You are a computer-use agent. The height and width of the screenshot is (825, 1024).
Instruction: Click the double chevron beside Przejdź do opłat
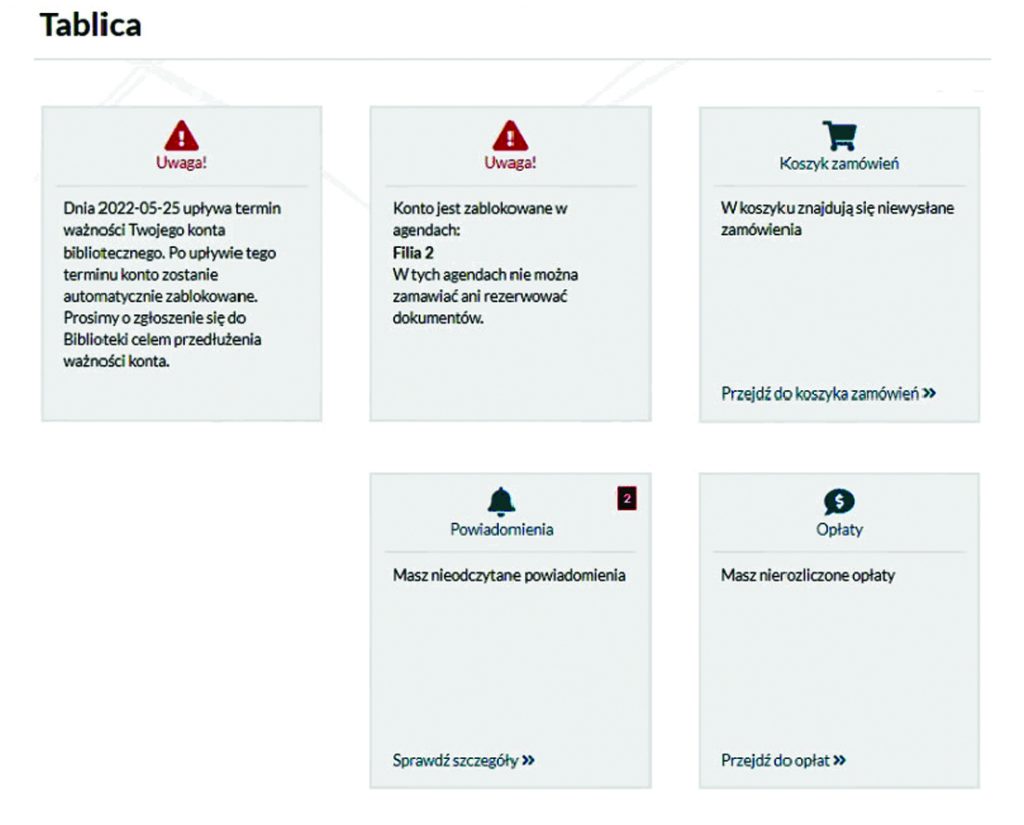pos(839,760)
